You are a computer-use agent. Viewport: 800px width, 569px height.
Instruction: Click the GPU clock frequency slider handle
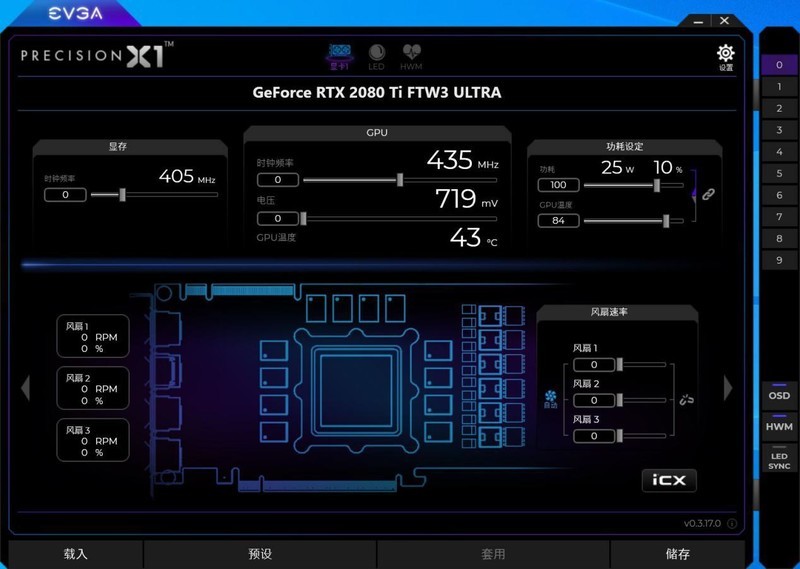400,180
